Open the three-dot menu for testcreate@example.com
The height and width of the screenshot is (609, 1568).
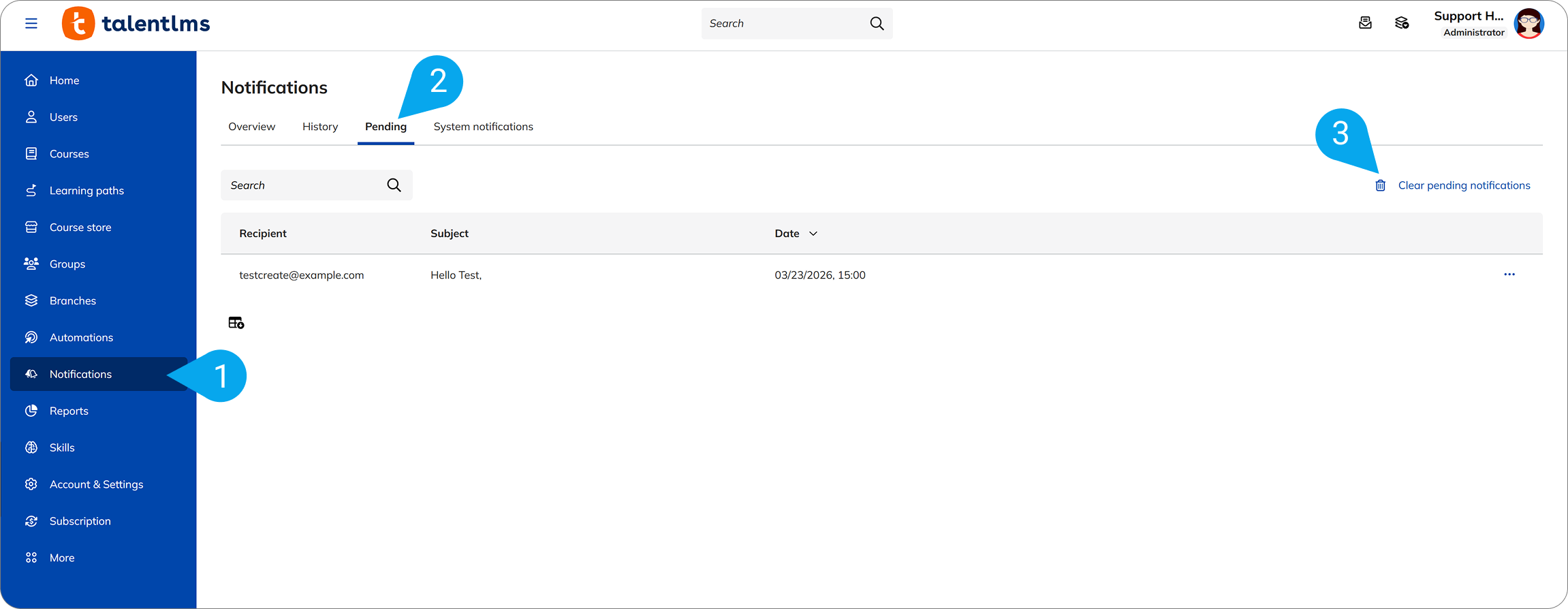click(1509, 275)
